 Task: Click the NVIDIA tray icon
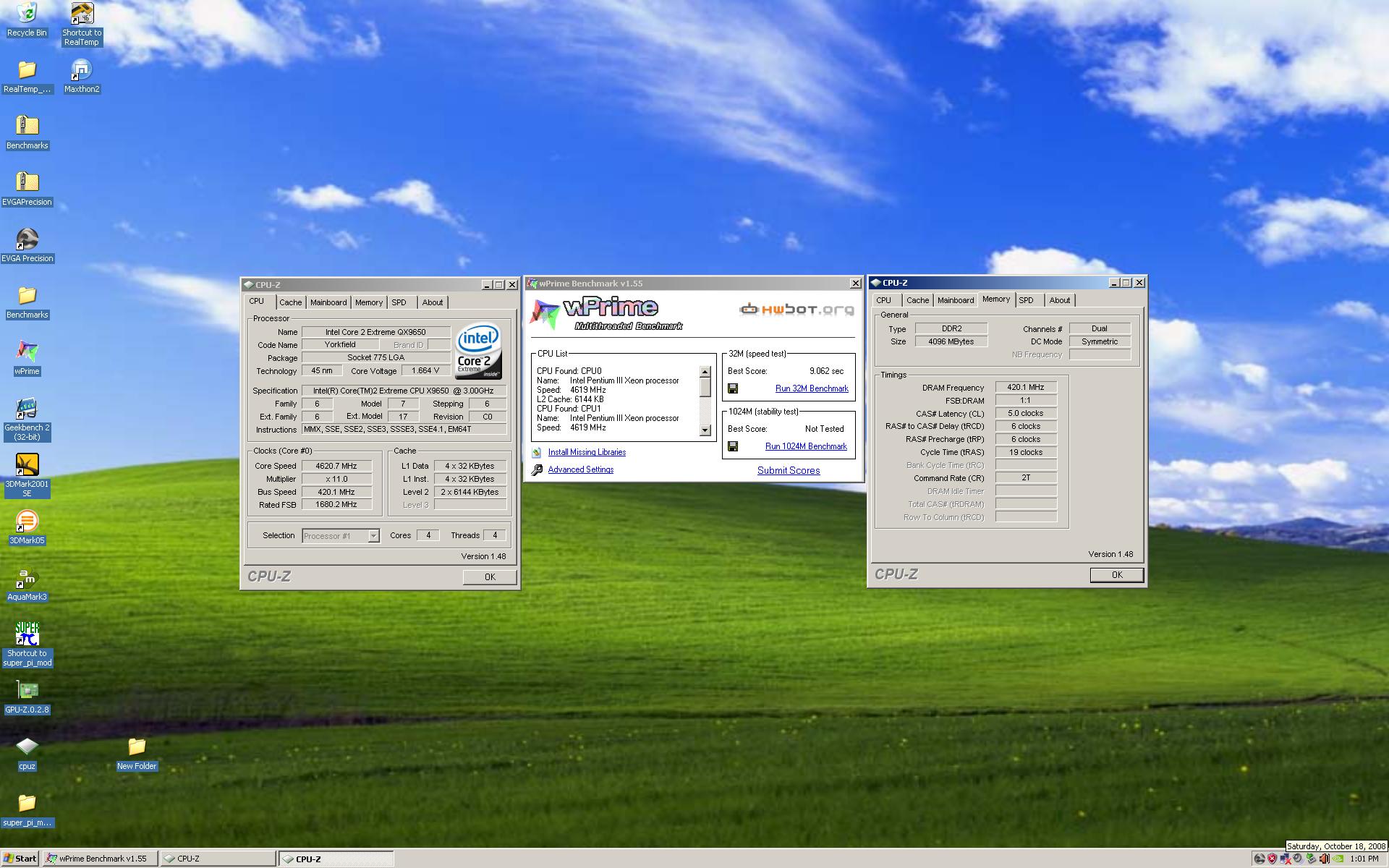(1338, 859)
